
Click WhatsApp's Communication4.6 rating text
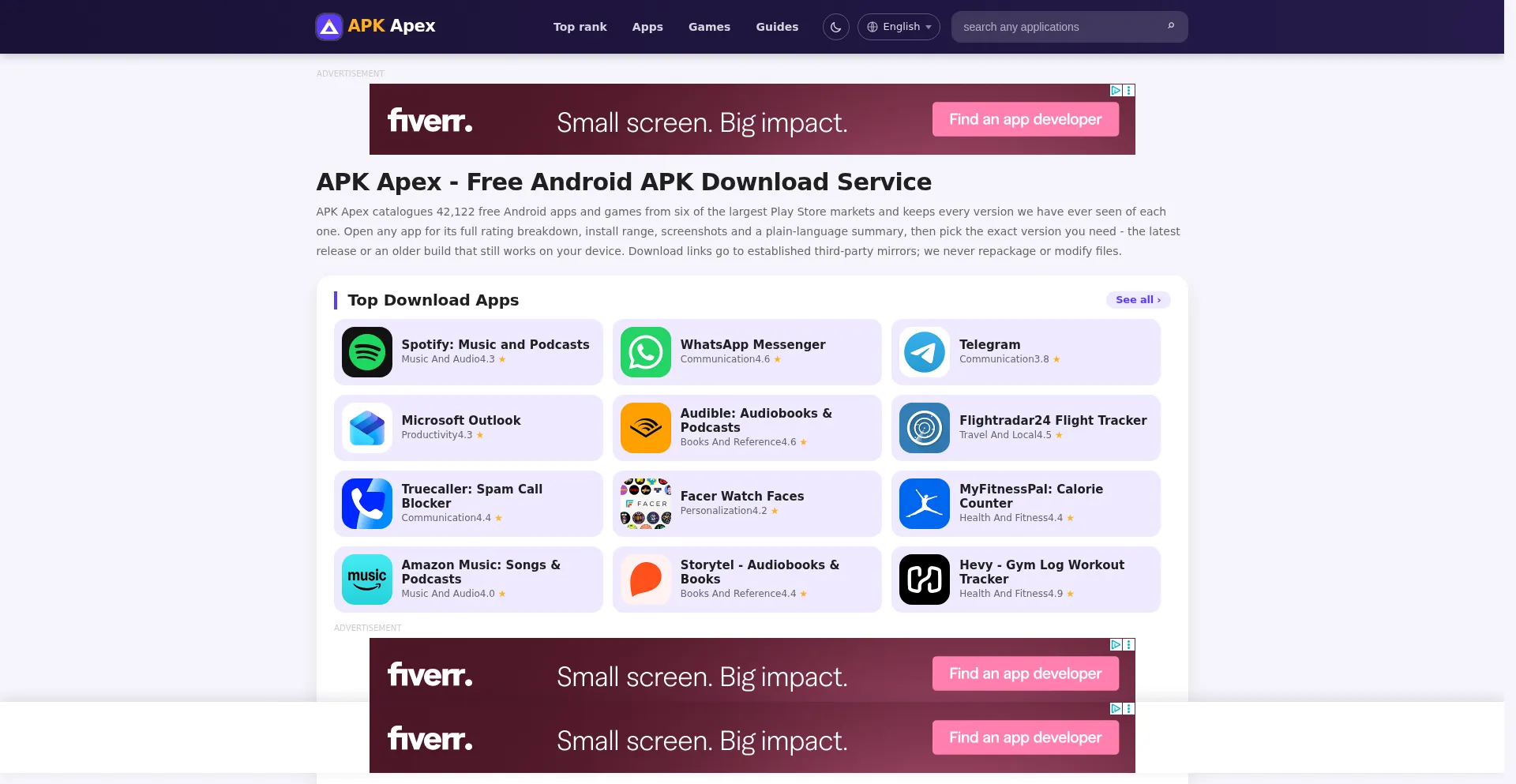tap(730, 359)
